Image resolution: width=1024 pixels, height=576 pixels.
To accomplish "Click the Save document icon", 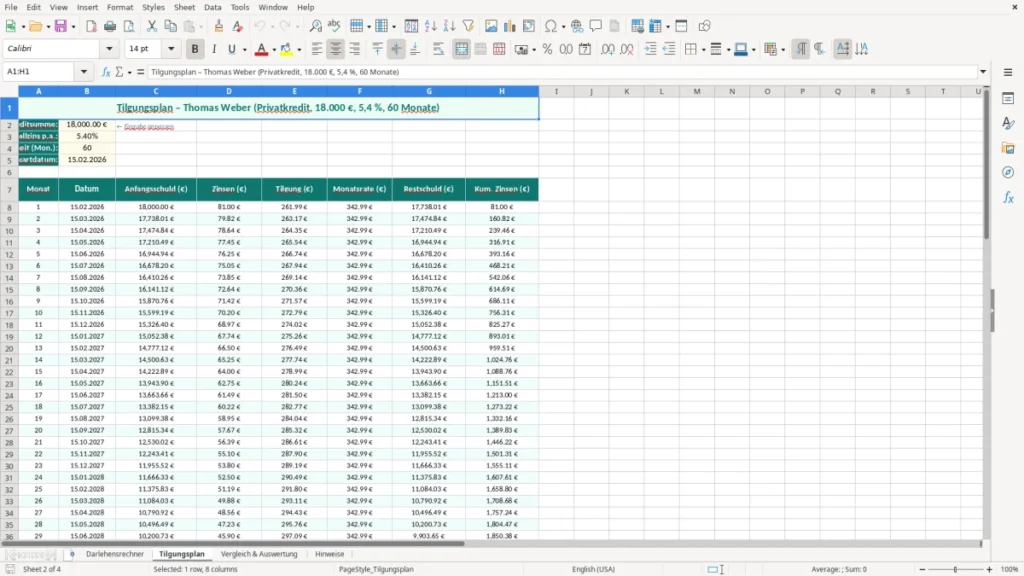I will pos(61,26).
